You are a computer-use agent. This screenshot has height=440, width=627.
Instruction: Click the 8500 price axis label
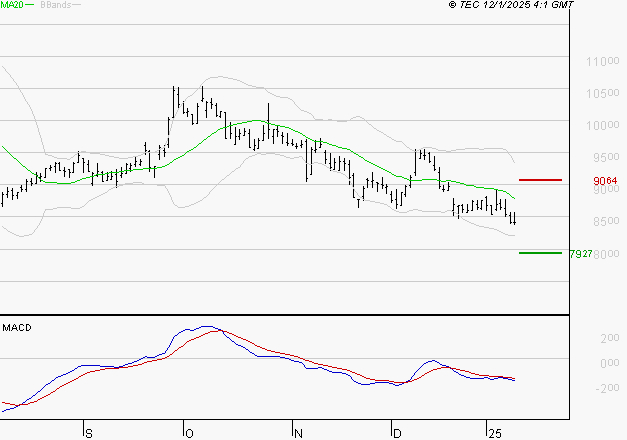click(606, 221)
